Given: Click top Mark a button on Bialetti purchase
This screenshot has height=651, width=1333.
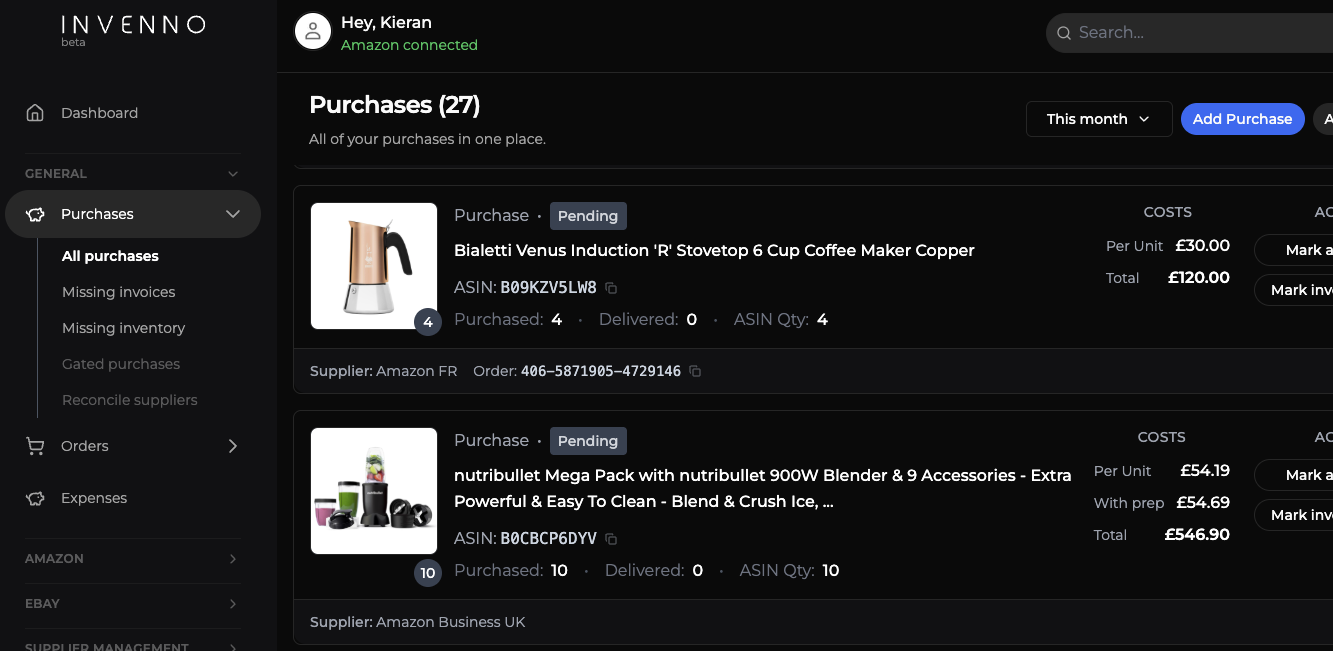Looking at the screenshot, I should [1294, 250].
